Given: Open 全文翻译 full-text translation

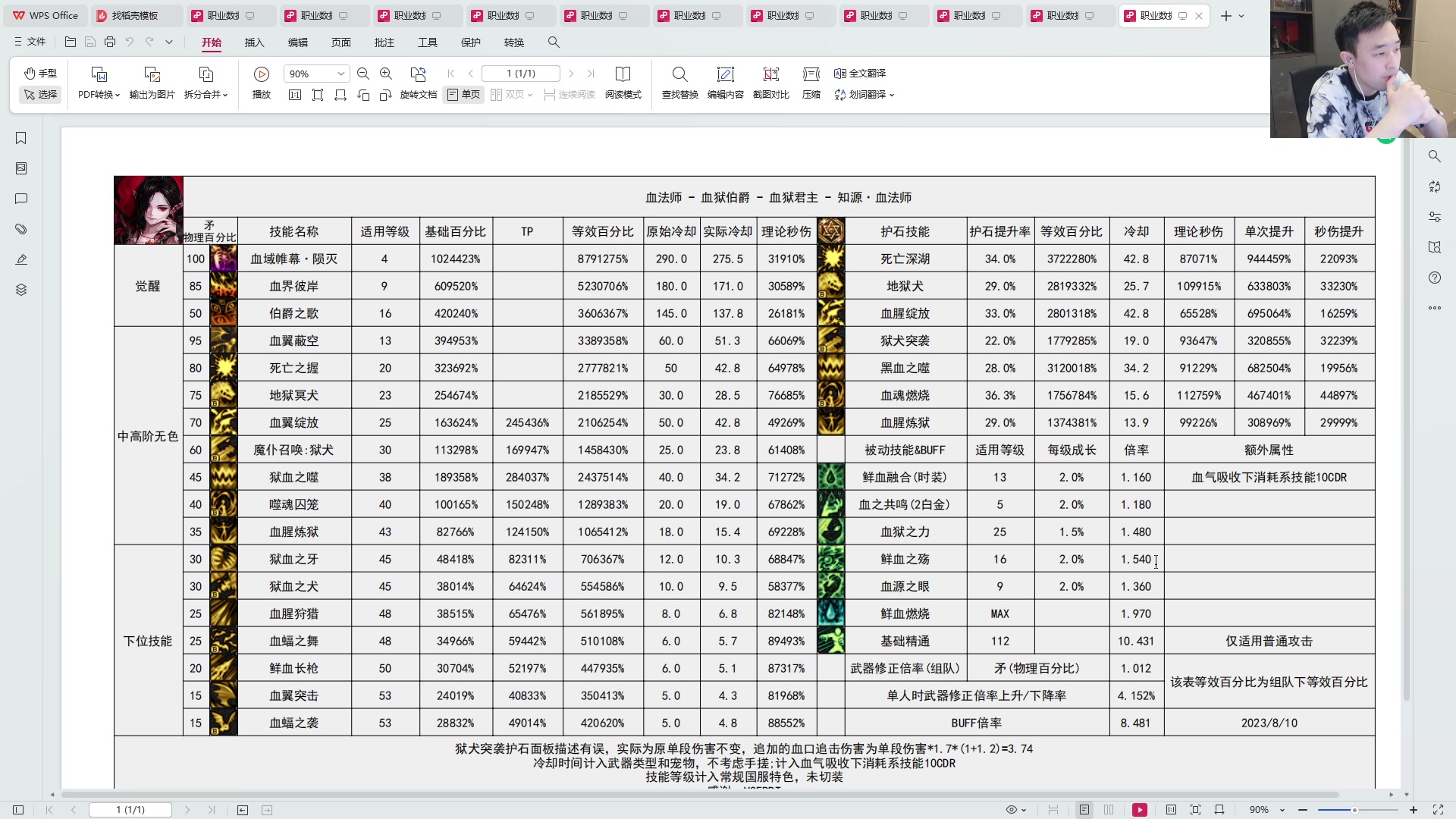Looking at the screenshot, I should [x=859, y=73].
